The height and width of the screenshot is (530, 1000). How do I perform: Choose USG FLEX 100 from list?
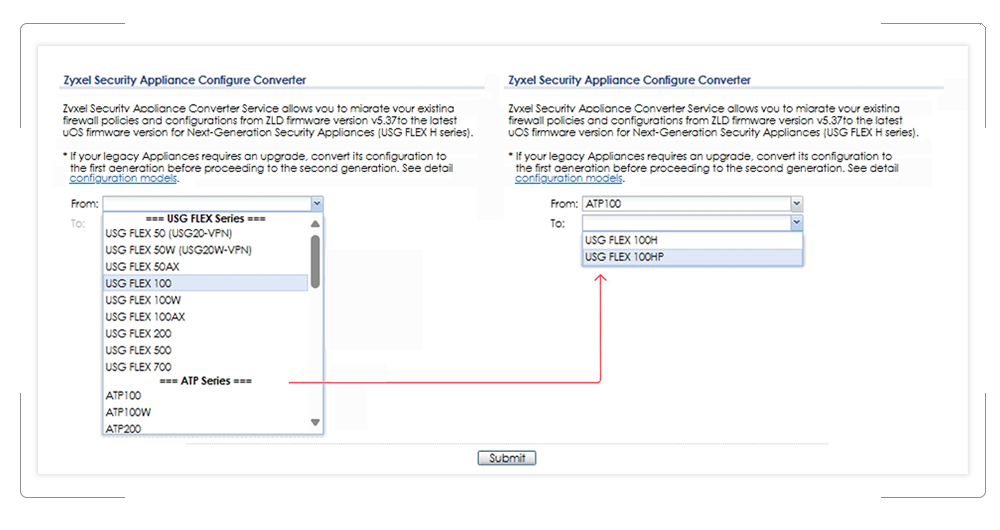coord(205,283)
